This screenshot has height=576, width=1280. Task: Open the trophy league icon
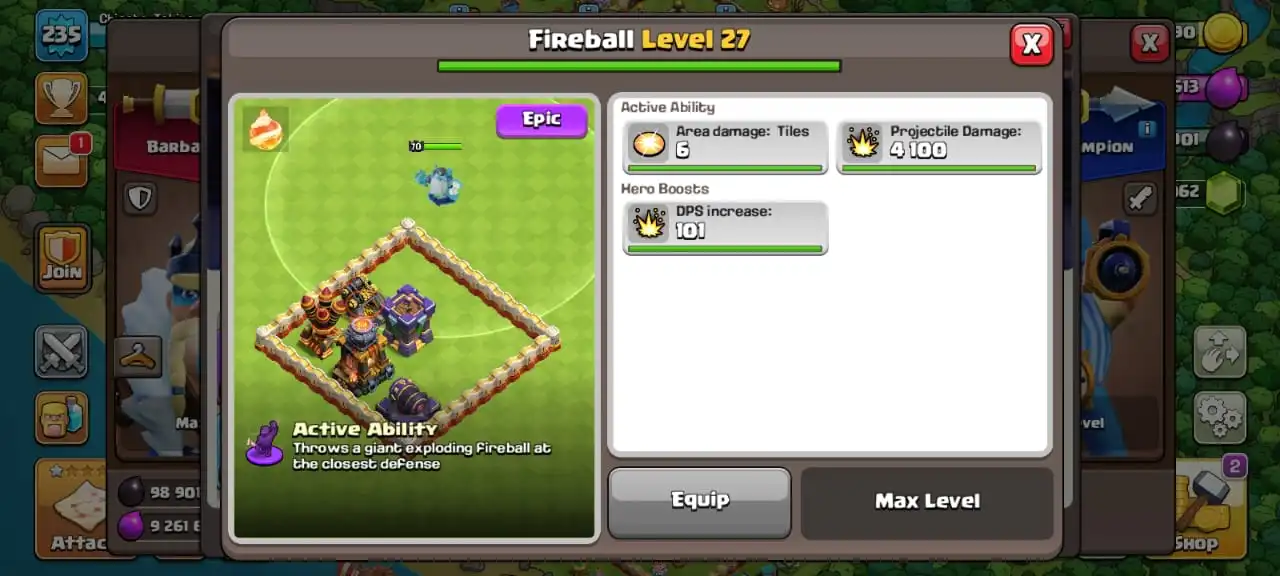(61, 96)
